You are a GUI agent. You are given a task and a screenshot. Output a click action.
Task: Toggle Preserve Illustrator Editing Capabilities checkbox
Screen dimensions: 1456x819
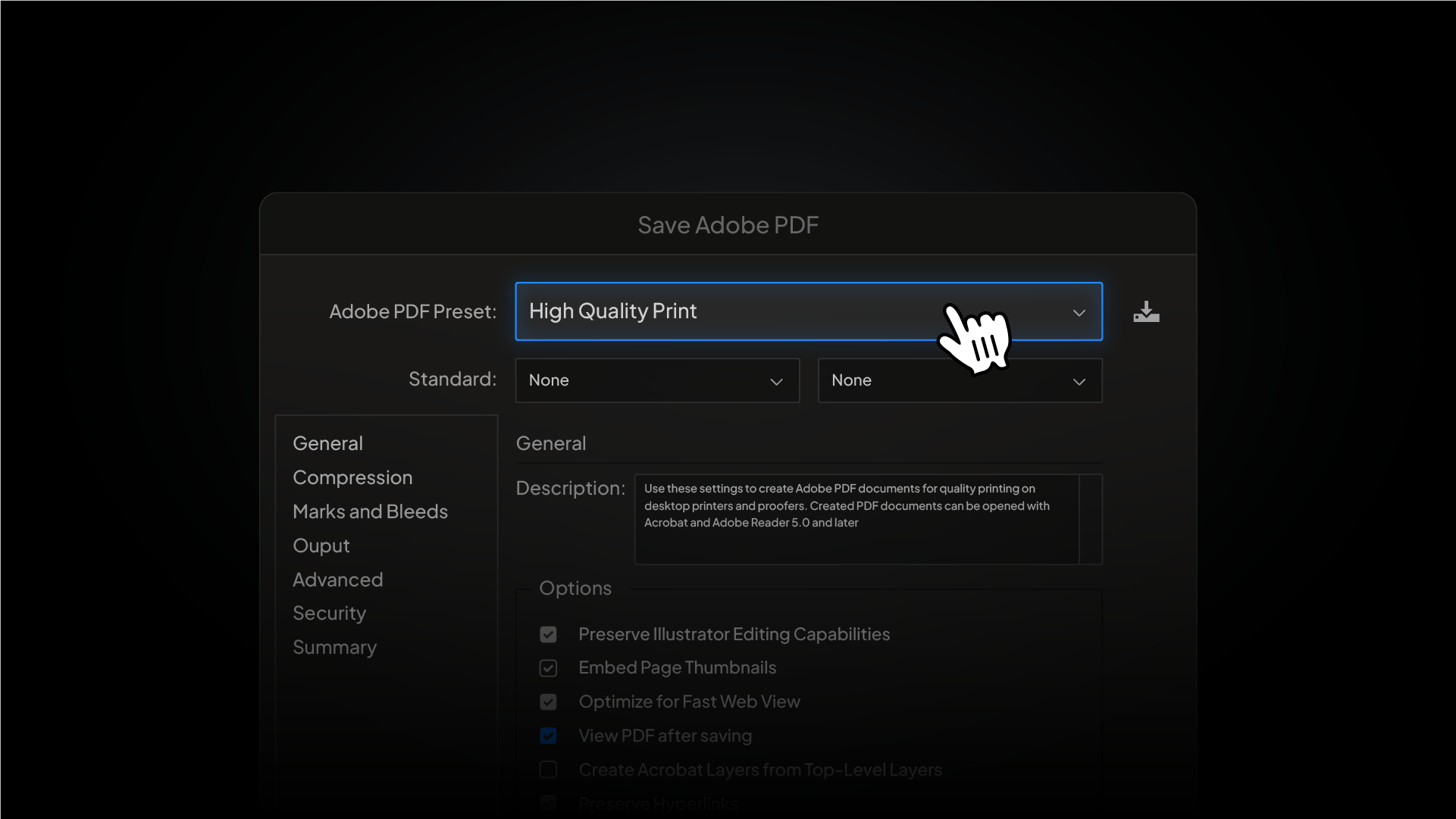click(548, 634)
